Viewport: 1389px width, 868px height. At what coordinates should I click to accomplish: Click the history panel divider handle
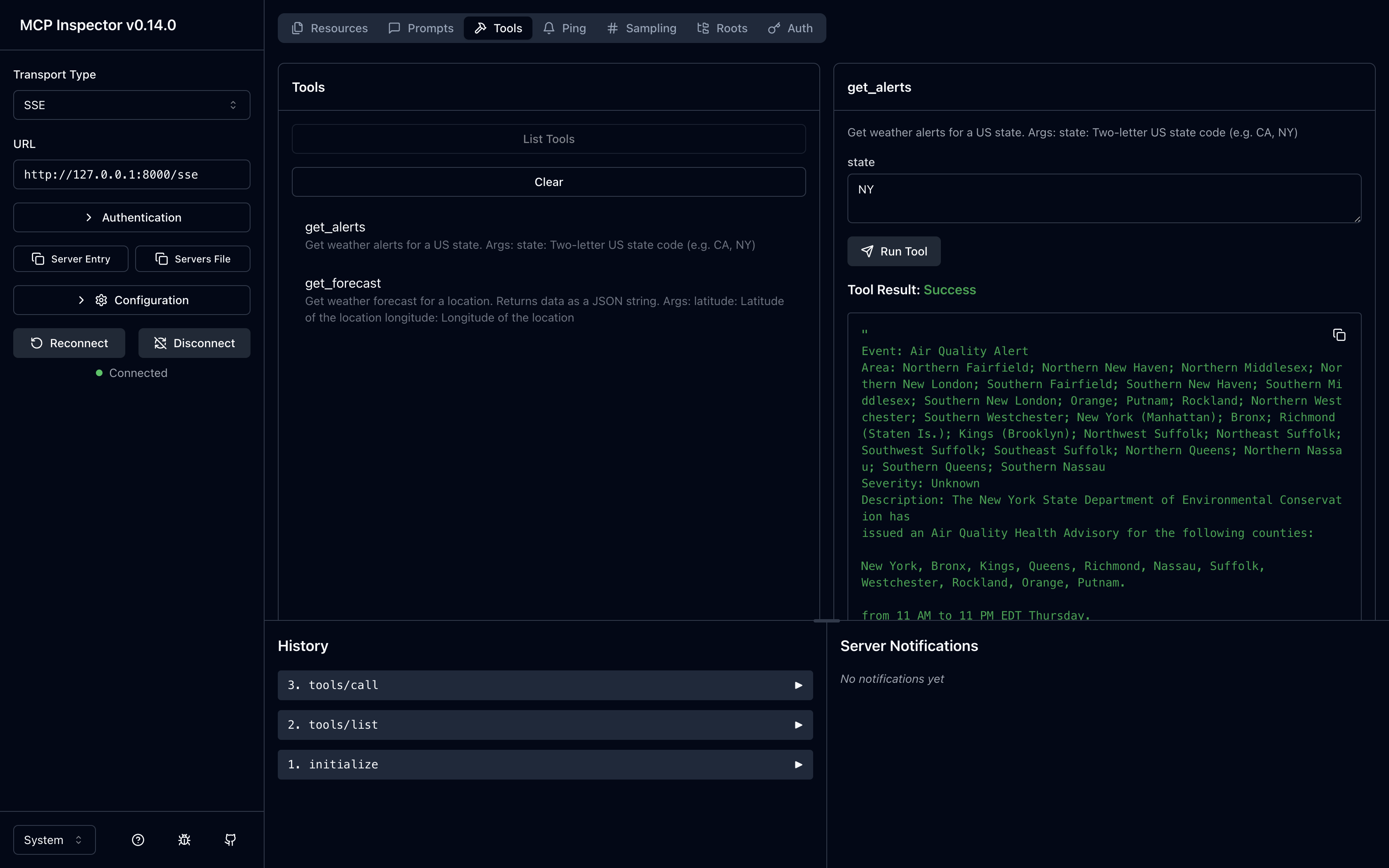coord(826,620)
